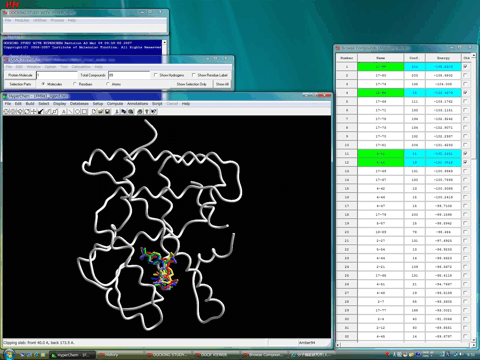480x360 pixels.
Task: Click the New file toolbar icon
Action: tap(94, 112)
